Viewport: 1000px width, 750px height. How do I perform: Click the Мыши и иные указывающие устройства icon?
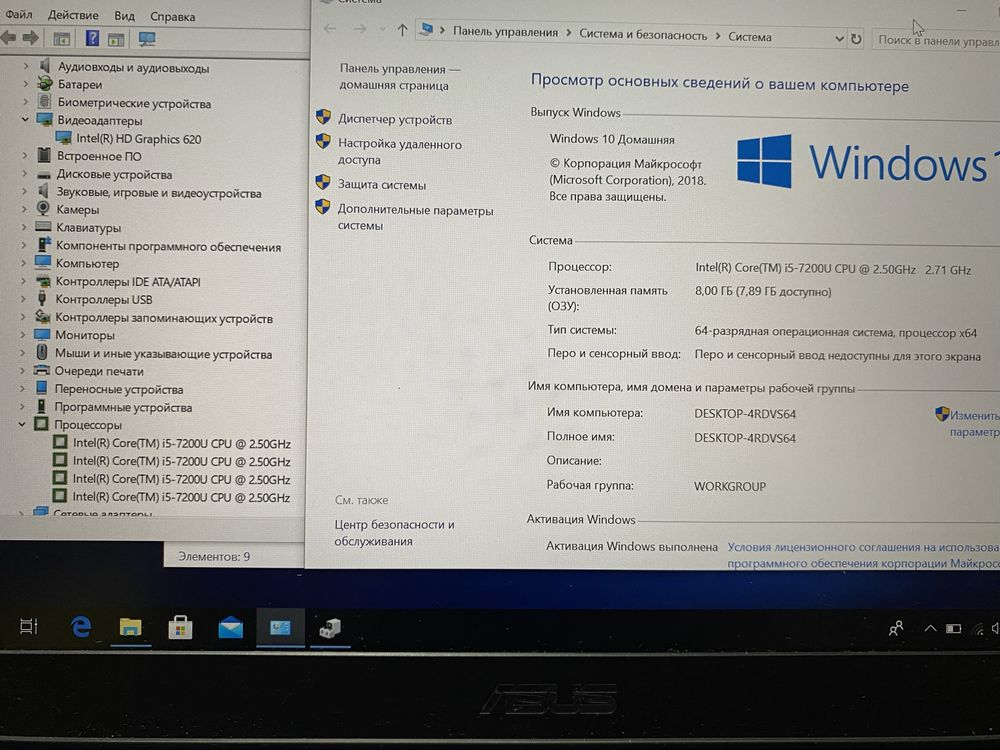(x=41, y=352)
